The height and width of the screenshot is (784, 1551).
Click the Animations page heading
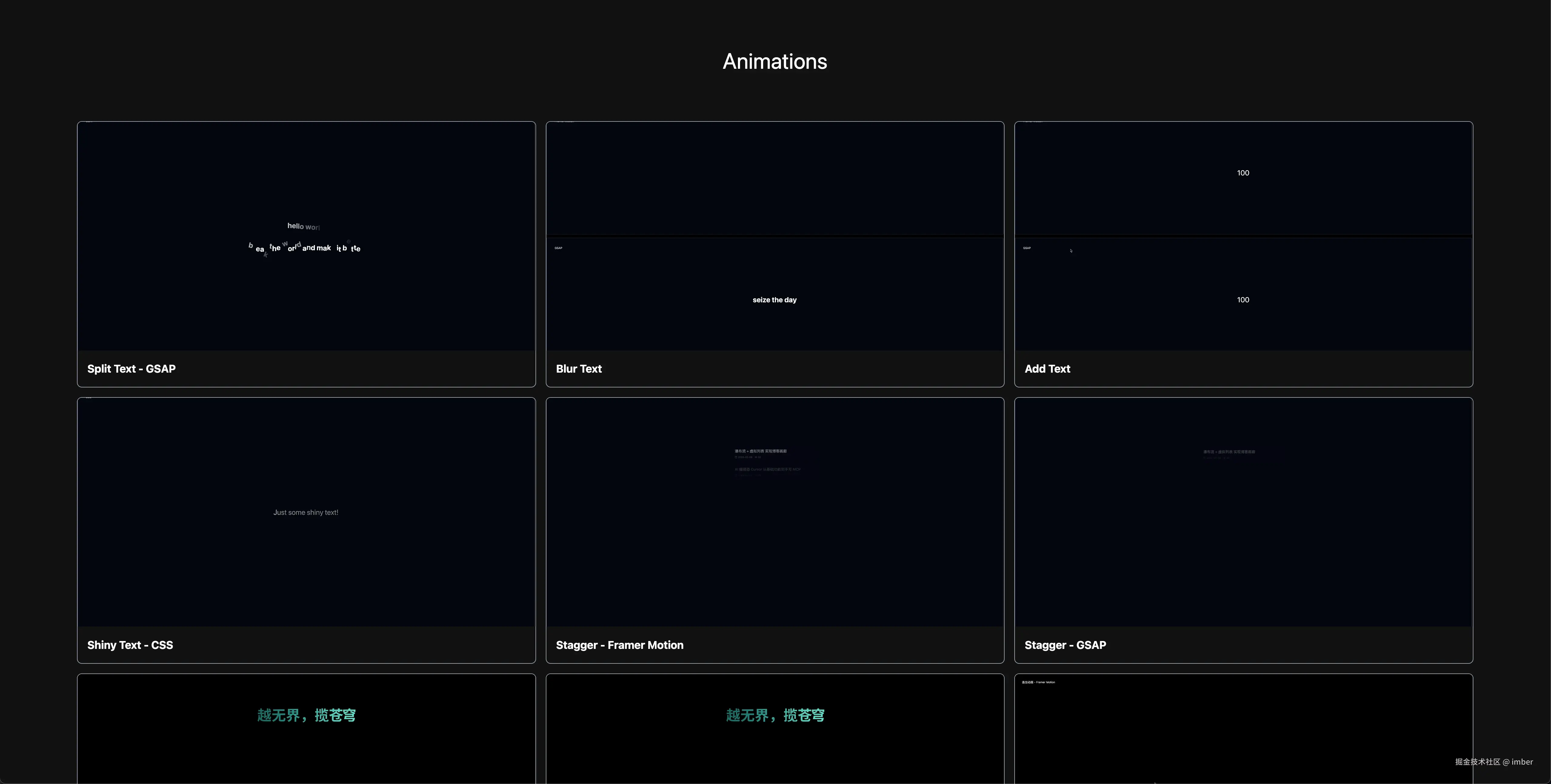tap(775, 61)
